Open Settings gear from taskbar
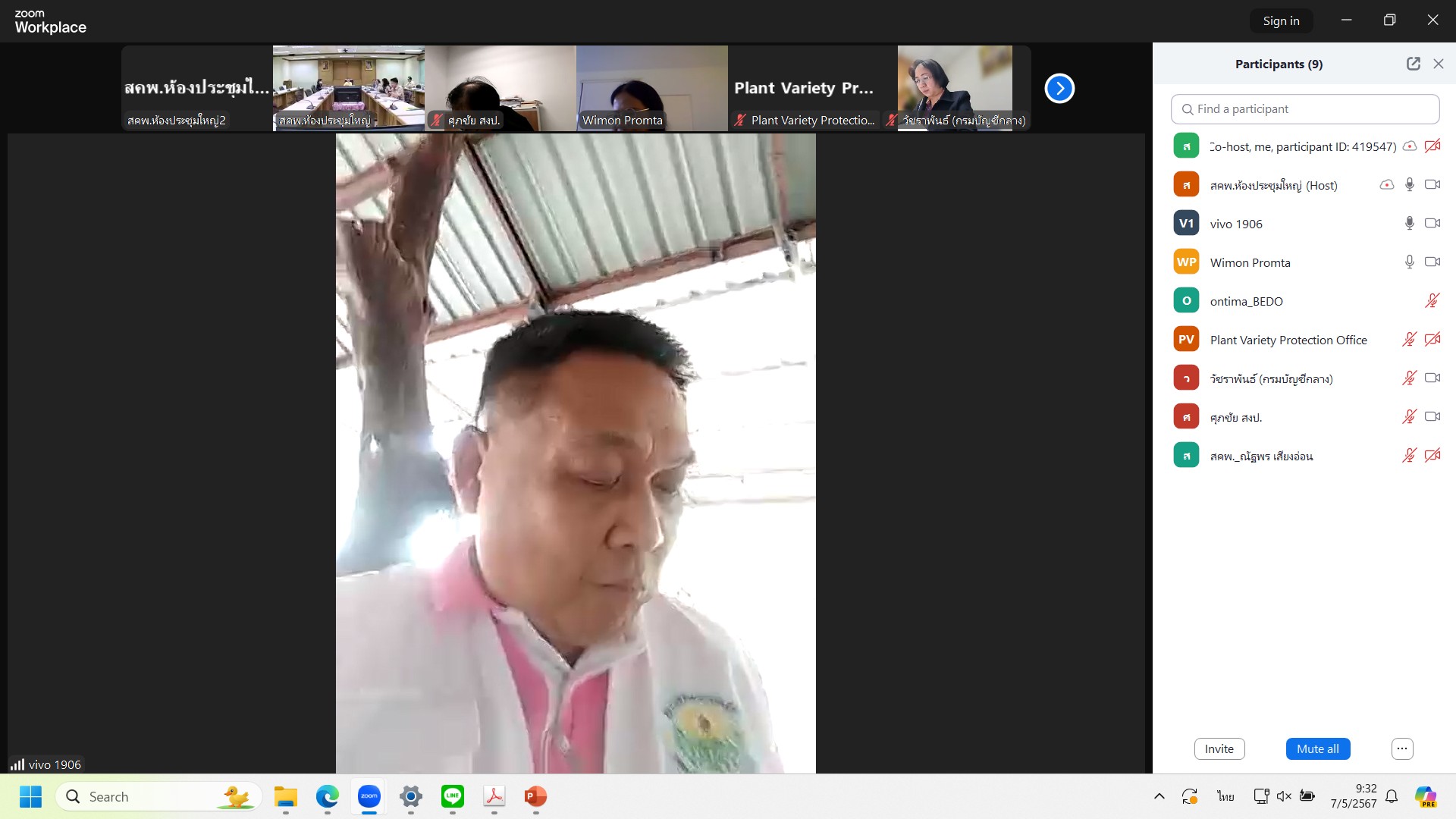Screen dimensions: 1456x819 pos(411,797)
